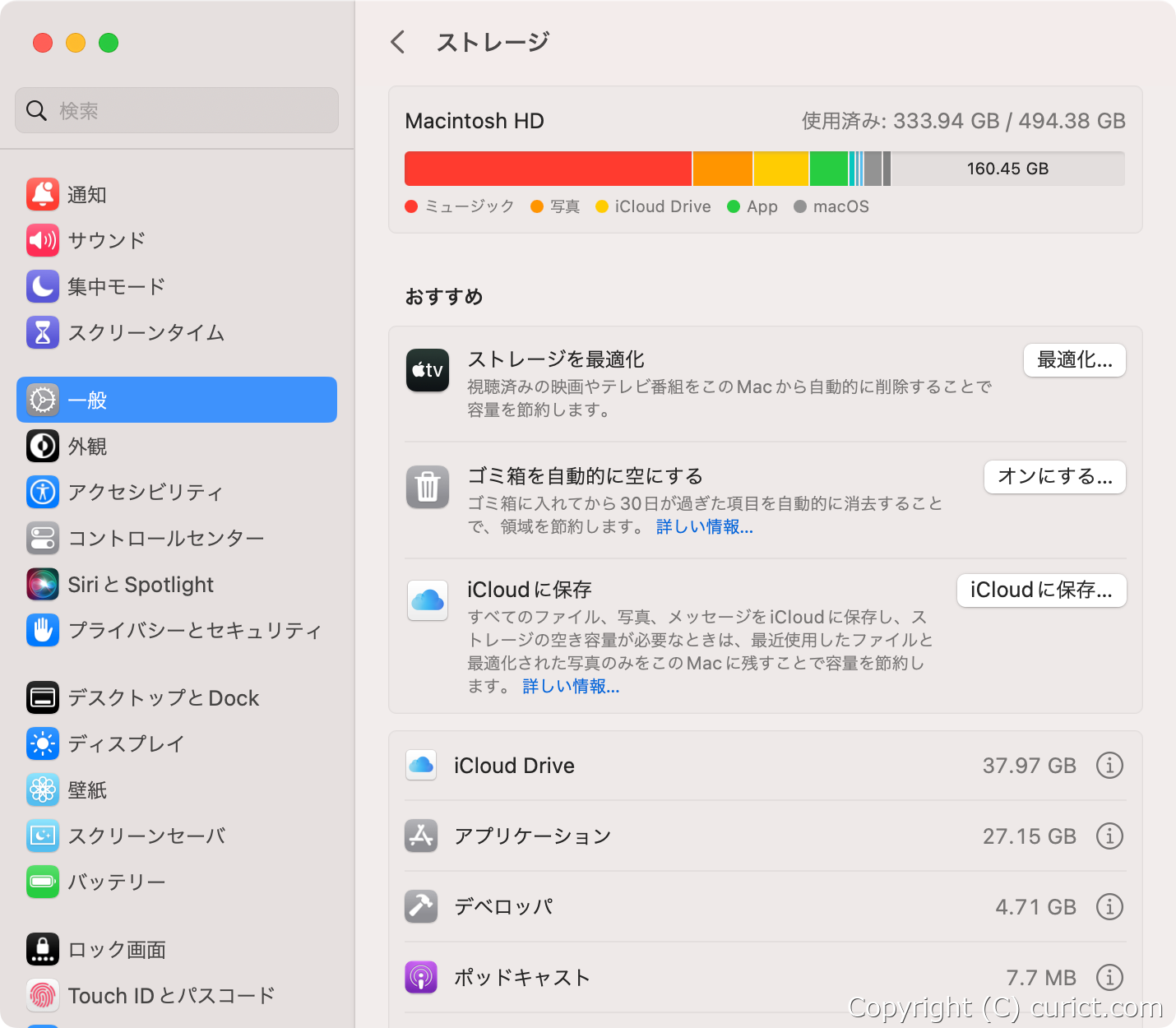Viewport: 1176px width, 1028px height.
Task: Select the アクセシビリティ icon
Action: (x=43, y=492)
